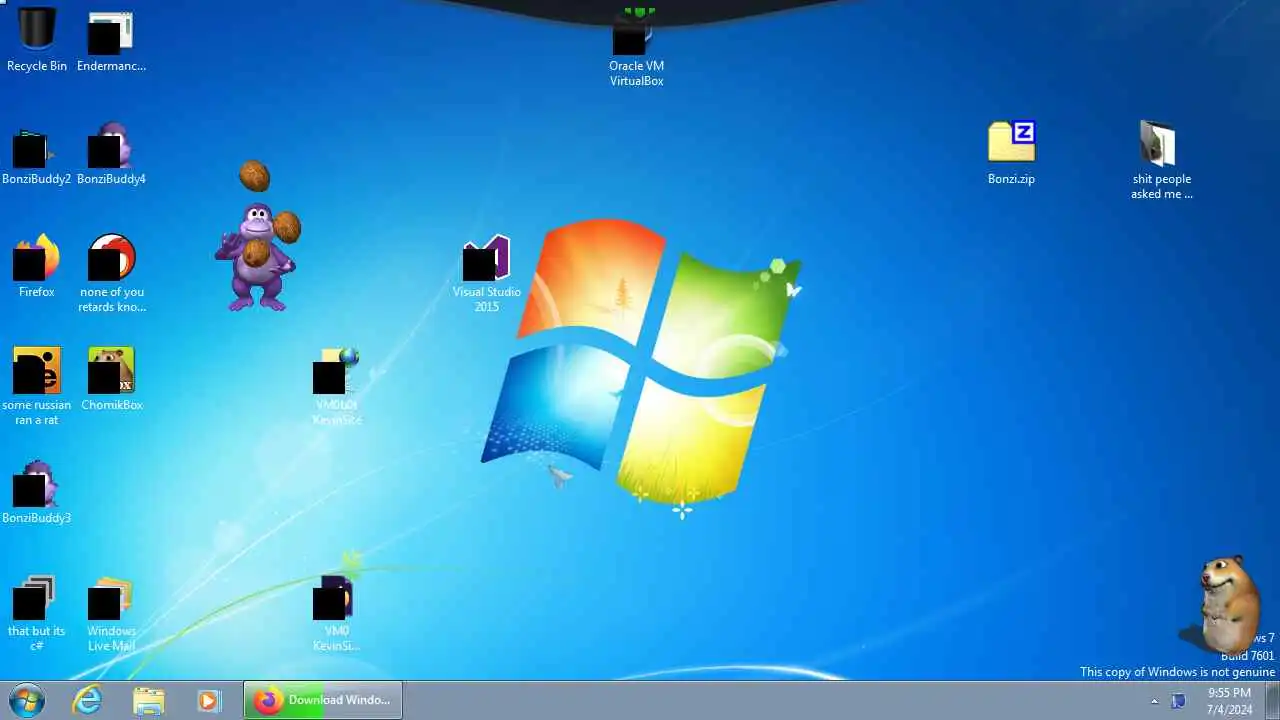Screen dimensions: 1280x720
Task: Select the 'shit people asked me' folder
Action: click(x=1161, y=160)
